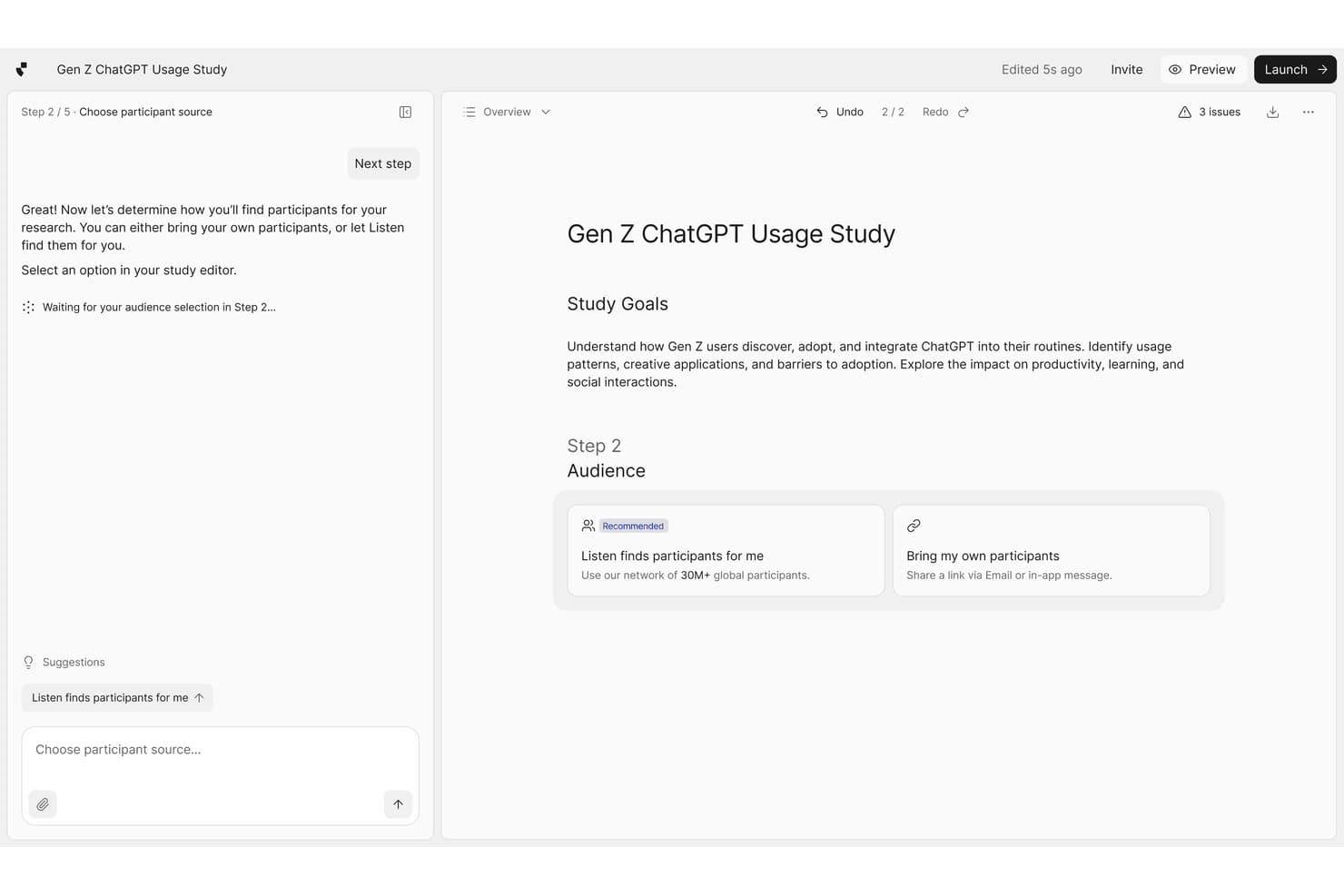Click the Listen finds participants suggestion chip
Image resolution: width=1344 pixels, height=896 pixels.
117,697
